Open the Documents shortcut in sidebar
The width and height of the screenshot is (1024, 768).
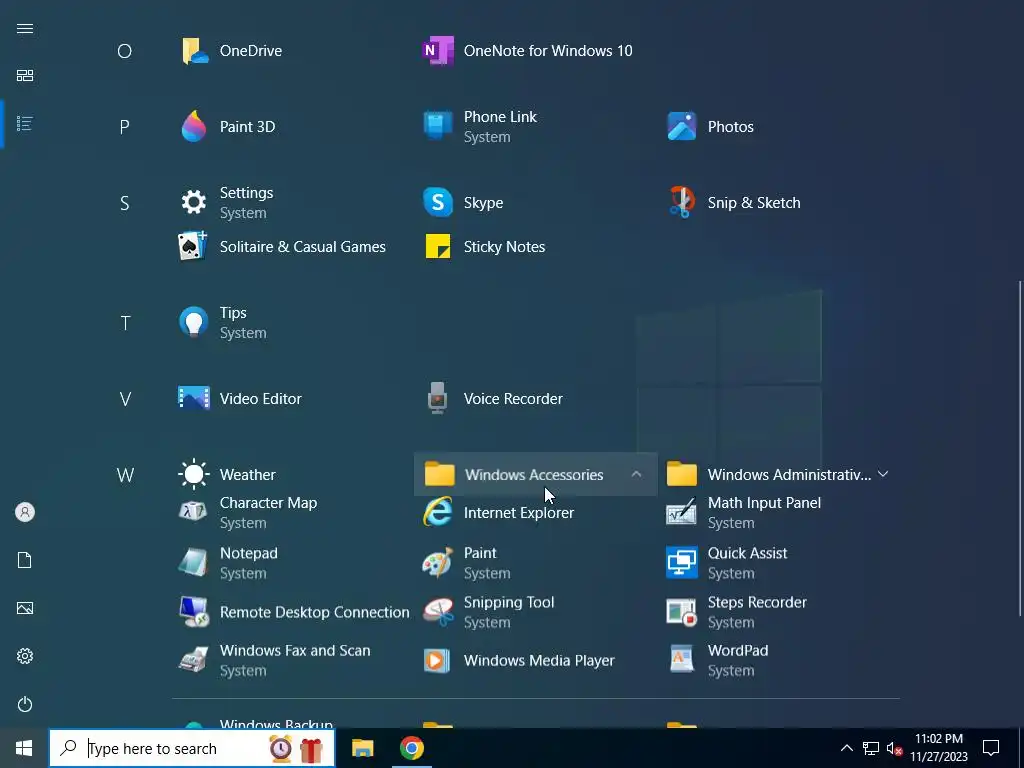(25, 560)
